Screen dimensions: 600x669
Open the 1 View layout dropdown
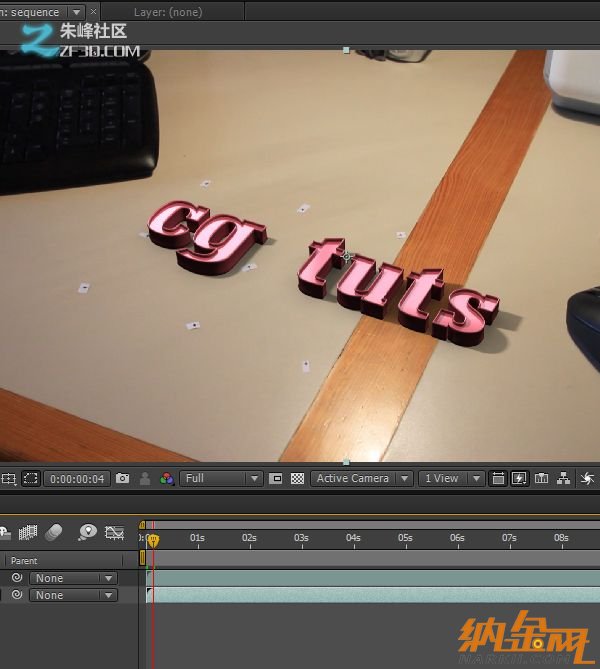(x=451, y=479)
